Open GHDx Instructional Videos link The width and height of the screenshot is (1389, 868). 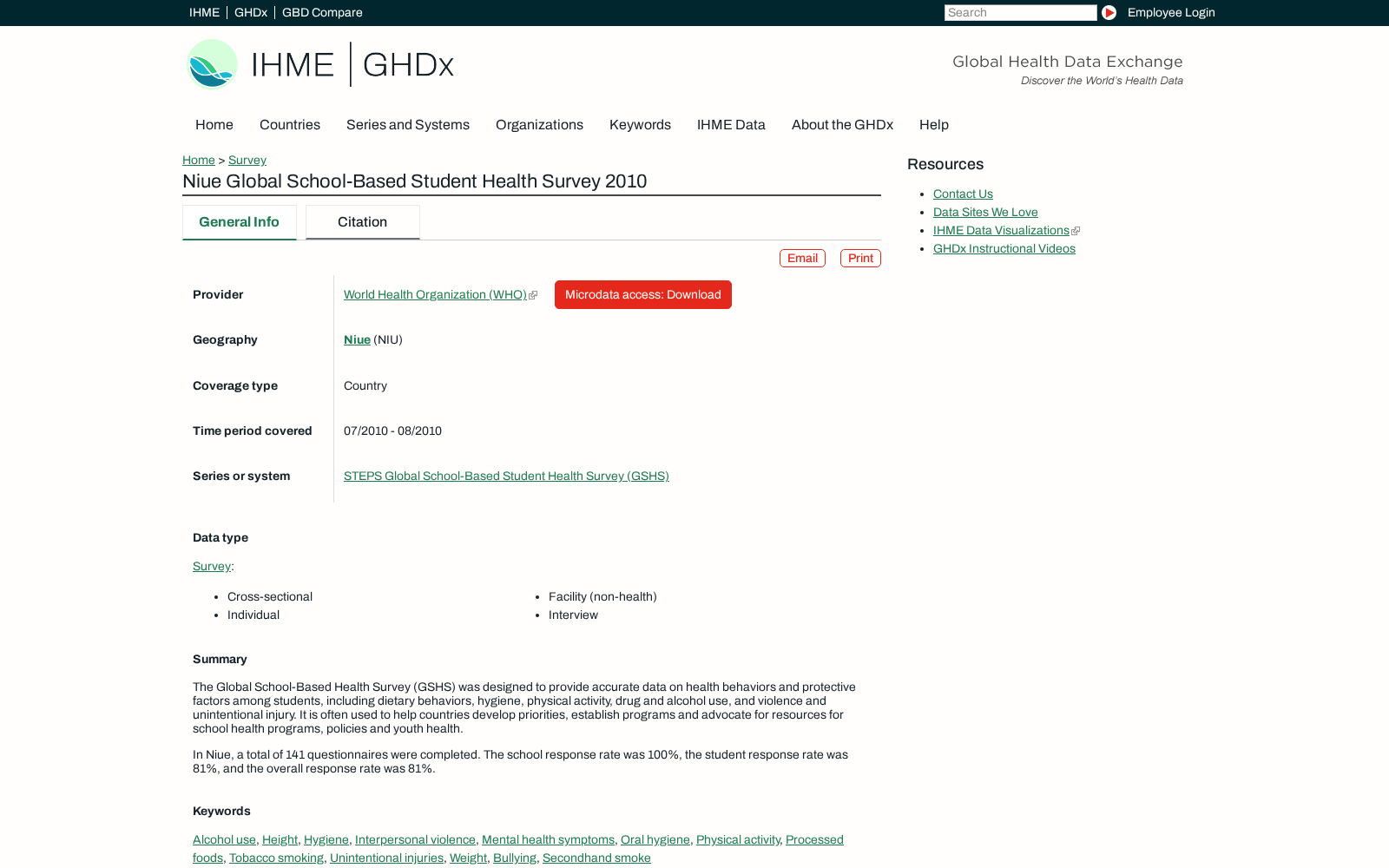click(1004, 249)
